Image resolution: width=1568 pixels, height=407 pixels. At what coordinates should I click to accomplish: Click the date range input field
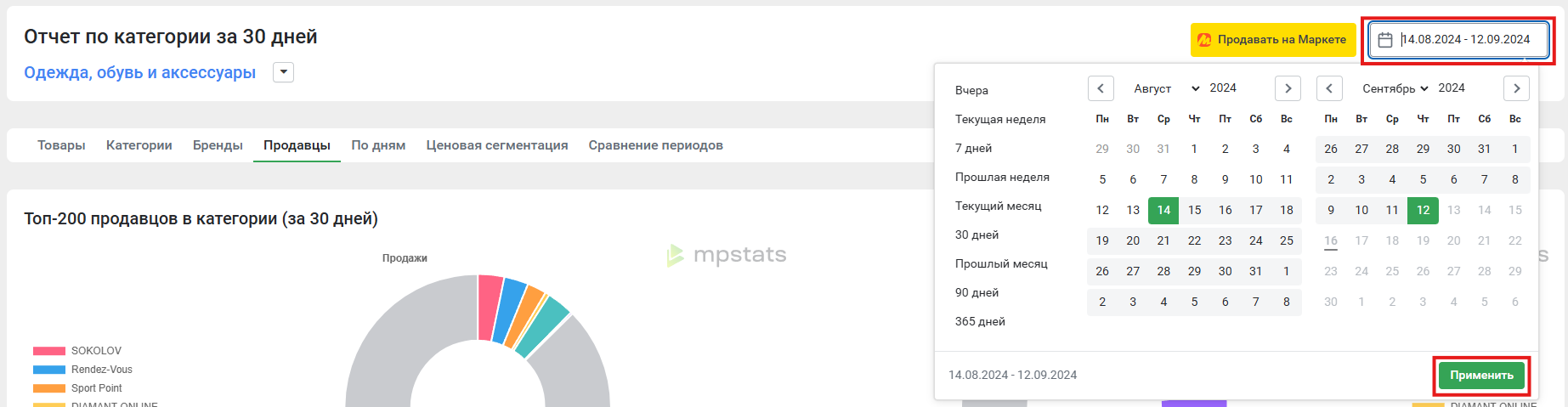pos(1458,40)
